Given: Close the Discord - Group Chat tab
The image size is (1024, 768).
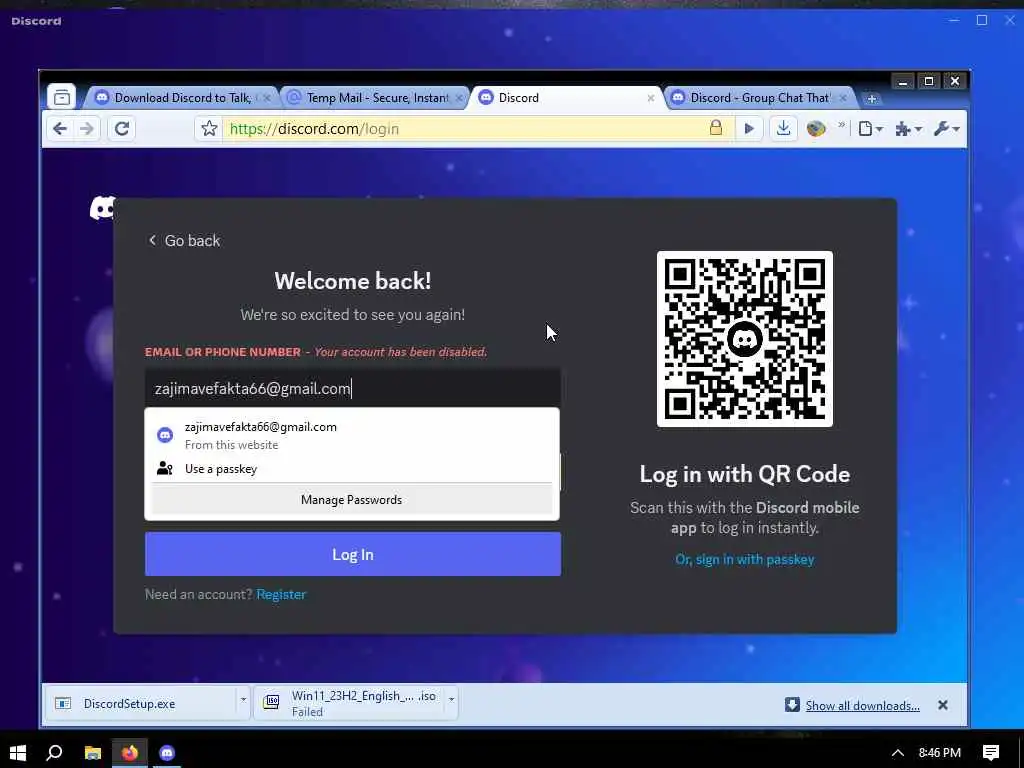Looking at the screenshot, I should (x=843, y=98).
